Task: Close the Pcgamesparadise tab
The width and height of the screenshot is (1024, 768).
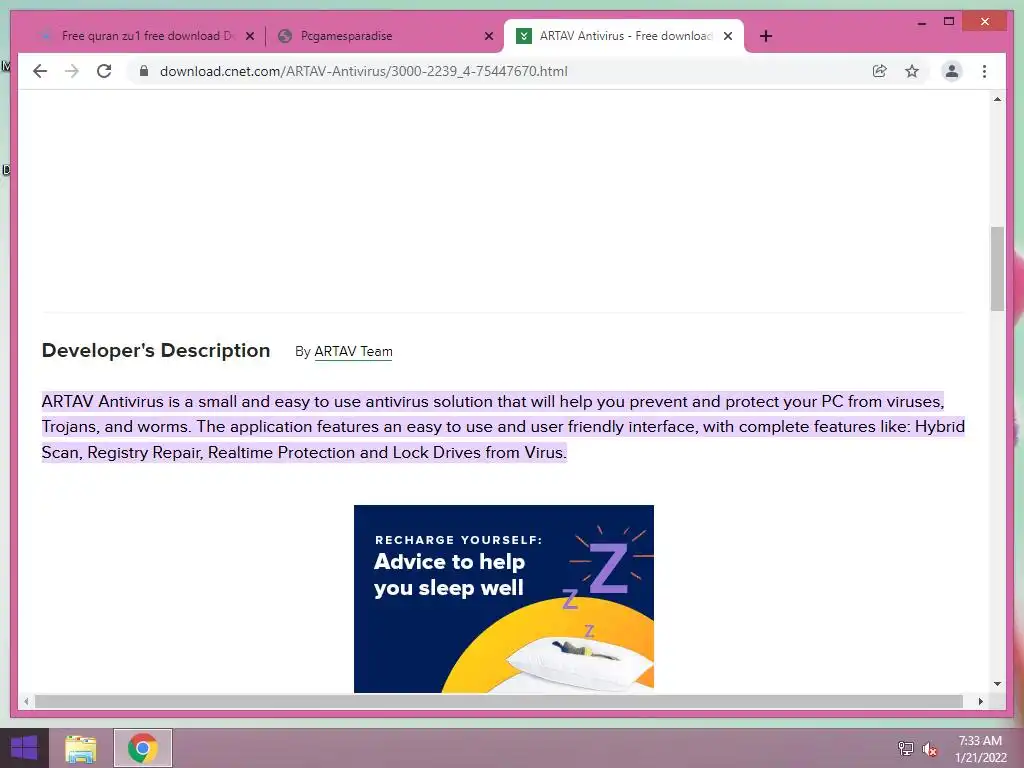Action: click(x=488, y=37)
